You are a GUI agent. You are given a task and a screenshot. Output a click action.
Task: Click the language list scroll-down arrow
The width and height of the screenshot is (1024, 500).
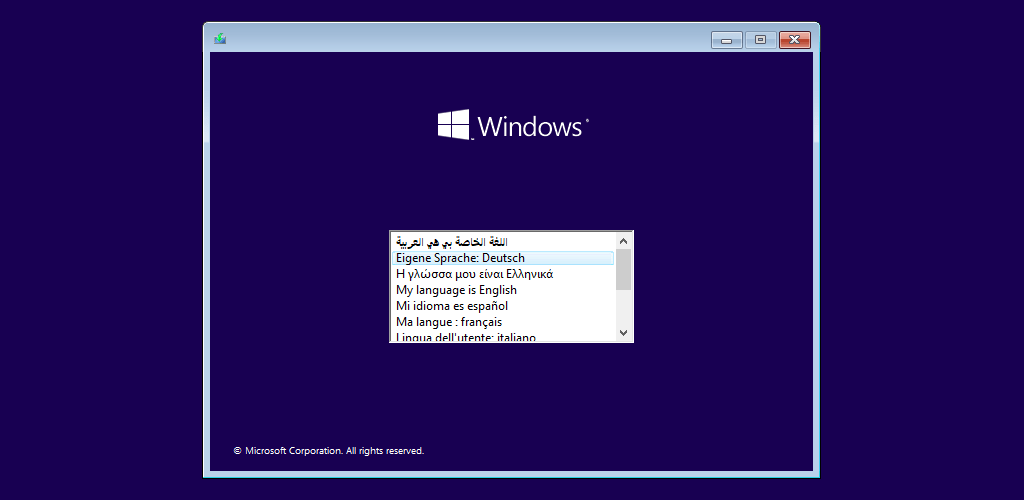623,332
